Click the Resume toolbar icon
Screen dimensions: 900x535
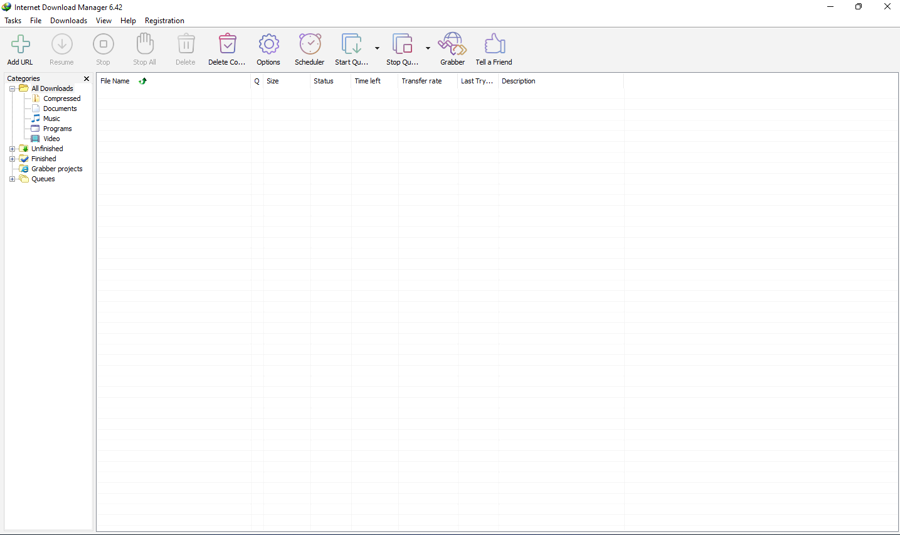point(61,44)
